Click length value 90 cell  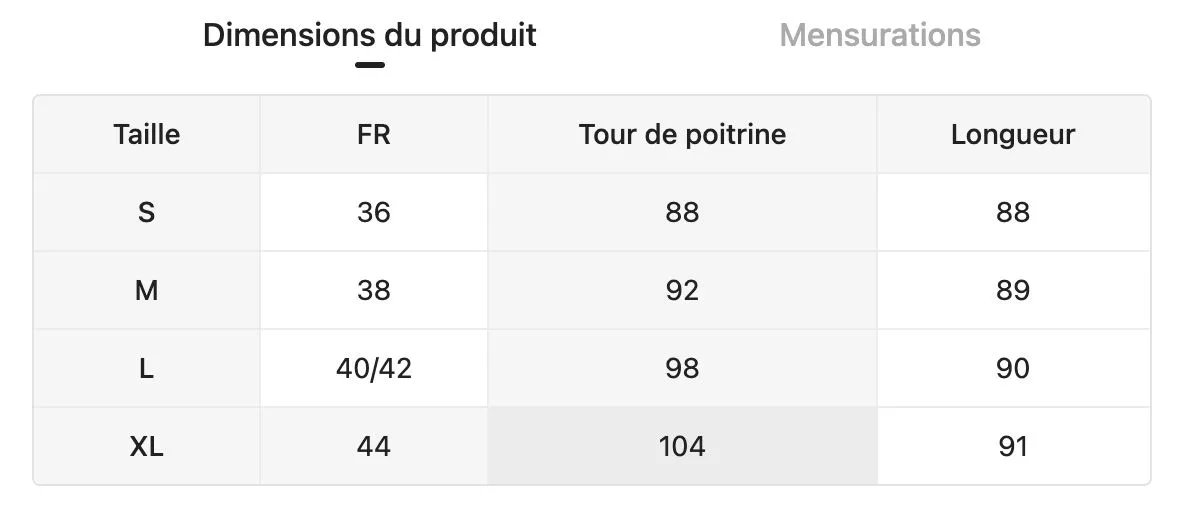tap(1013, 368)
